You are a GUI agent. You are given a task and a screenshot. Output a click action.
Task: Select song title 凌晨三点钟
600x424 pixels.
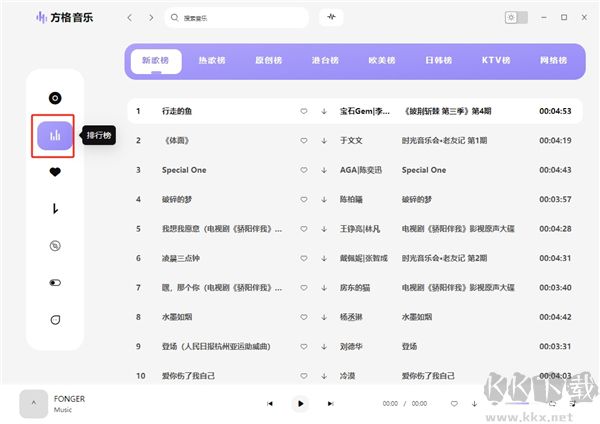pyautogui.click(x=181, y=258)
